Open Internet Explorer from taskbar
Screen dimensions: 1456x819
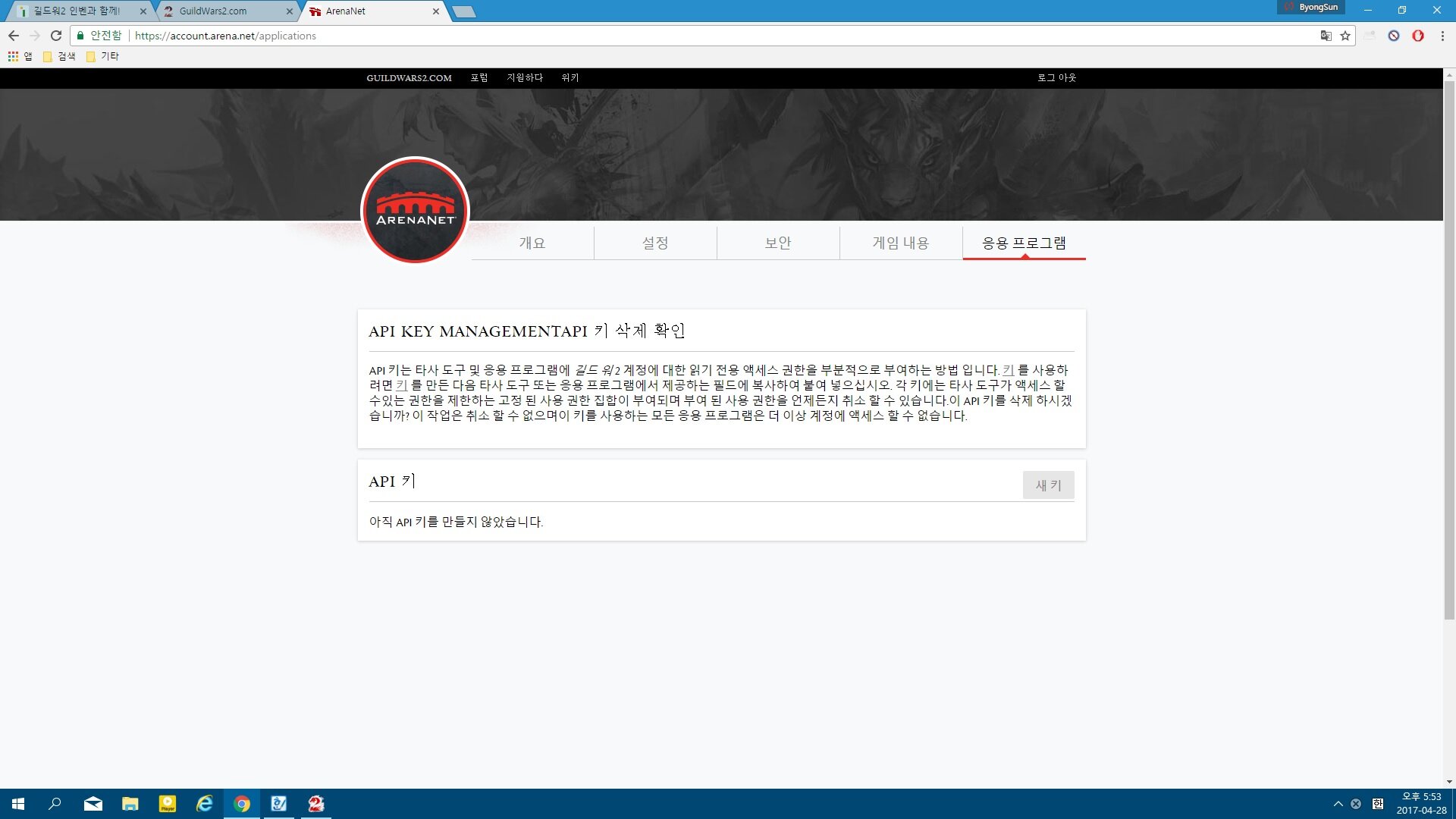(x=204, y=804)
